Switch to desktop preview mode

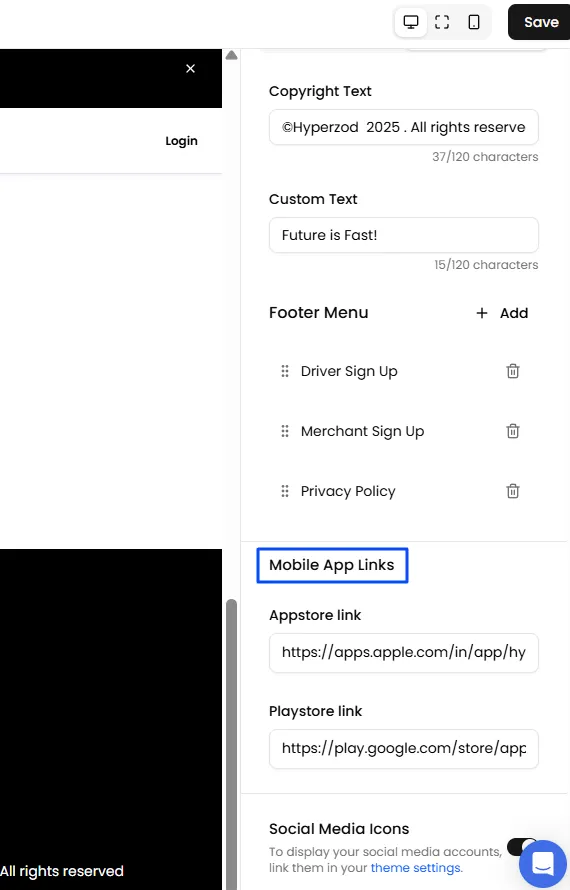coord(410,22)
